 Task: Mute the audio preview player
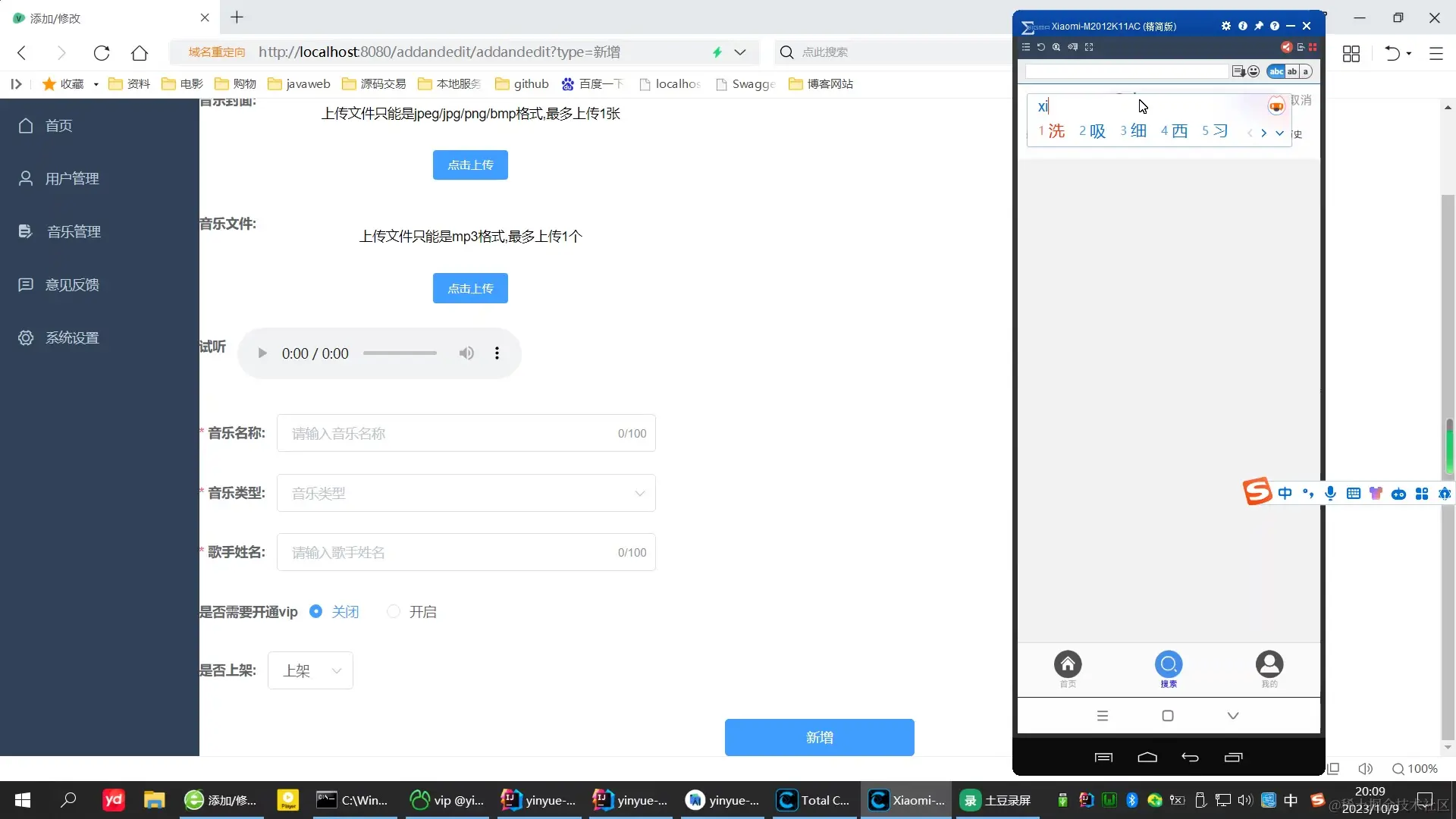[466, 353]
